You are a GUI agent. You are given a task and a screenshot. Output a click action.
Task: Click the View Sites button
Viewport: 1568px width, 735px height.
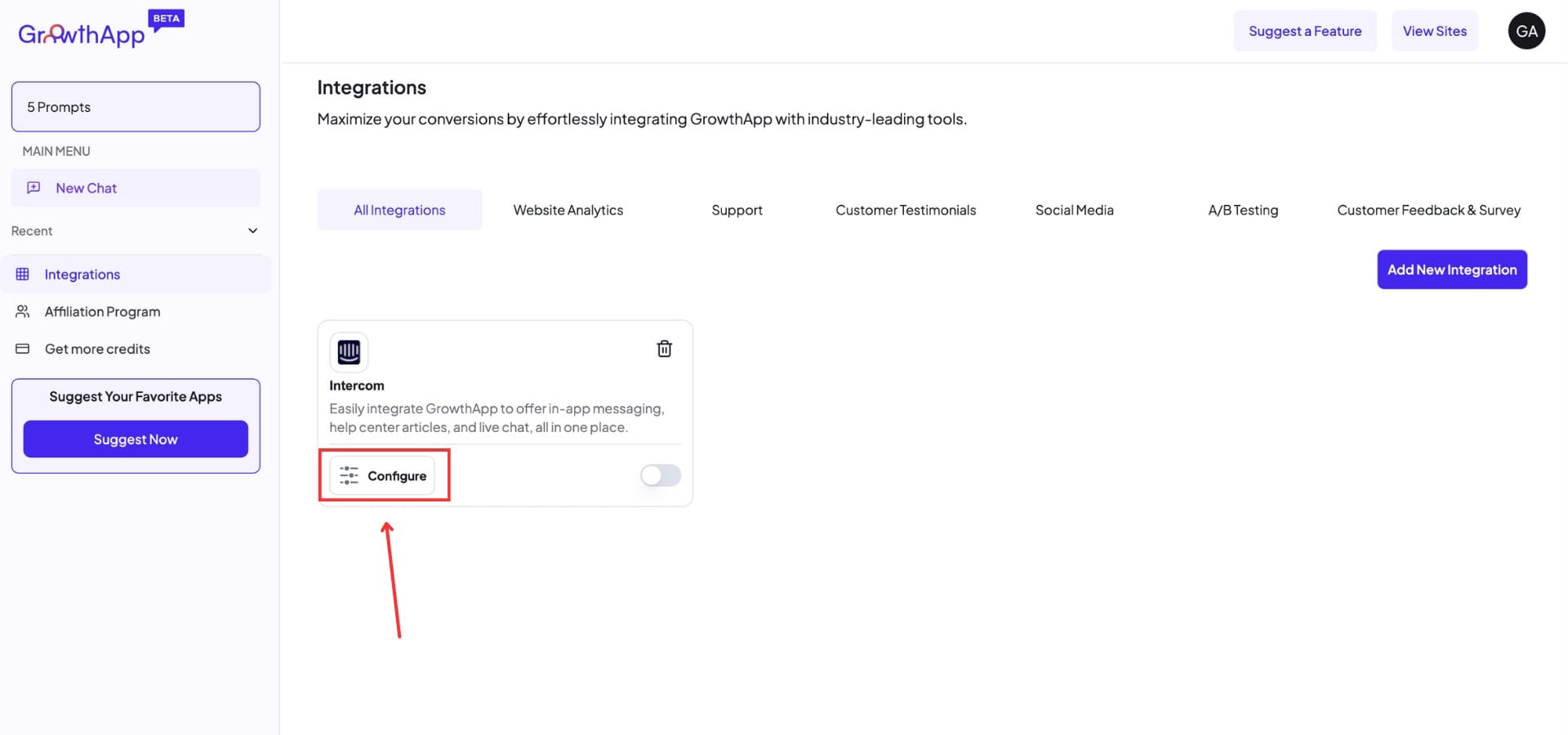[x=1435, y=31]
